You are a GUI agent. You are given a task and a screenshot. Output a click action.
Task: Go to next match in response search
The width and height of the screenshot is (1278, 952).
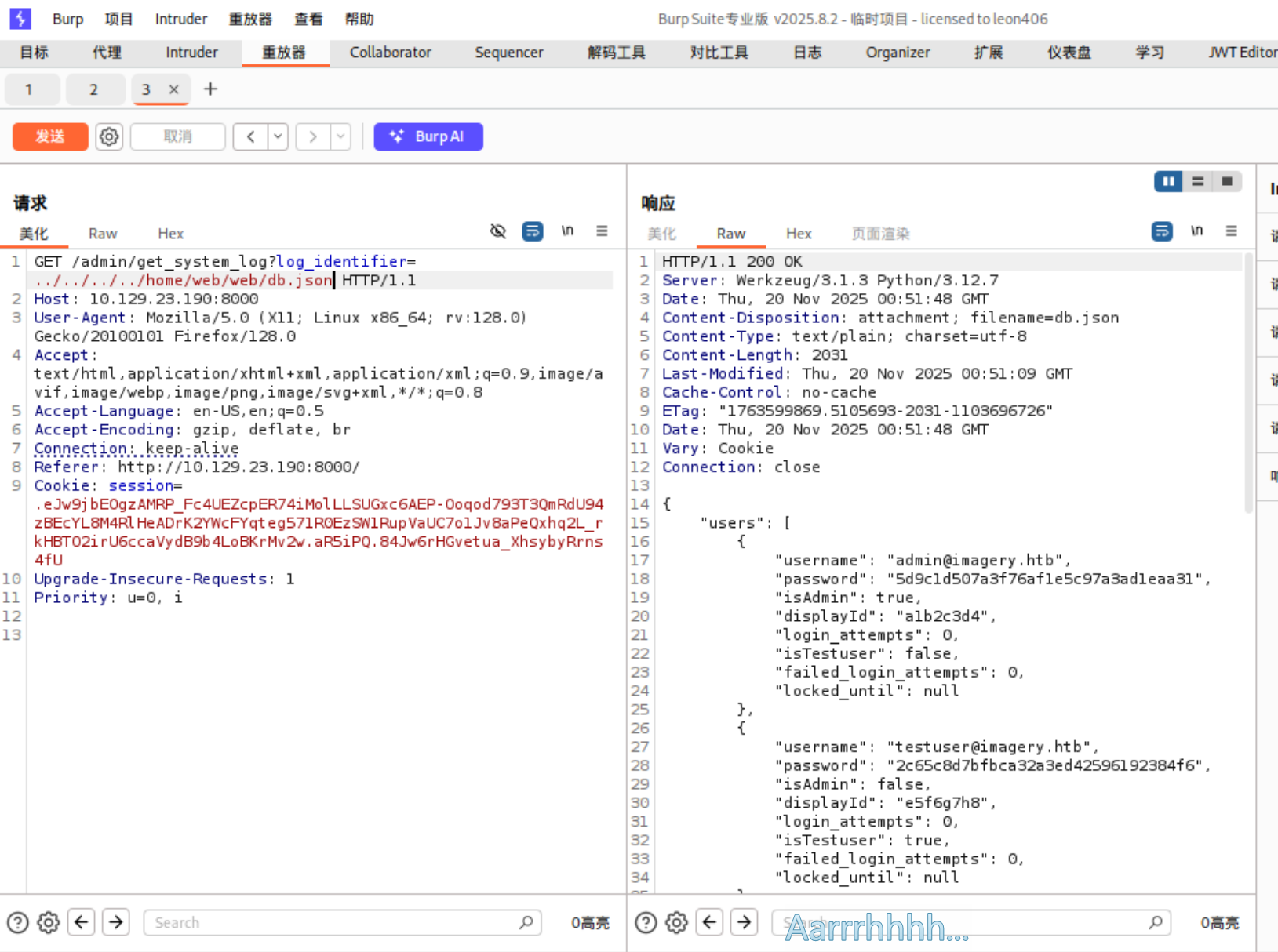click(744, 922)
